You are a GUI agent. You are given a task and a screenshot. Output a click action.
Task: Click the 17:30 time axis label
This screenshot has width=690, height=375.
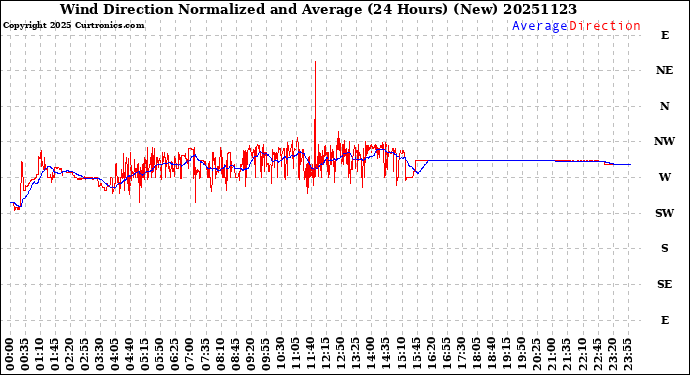click(x=462, y=354)
